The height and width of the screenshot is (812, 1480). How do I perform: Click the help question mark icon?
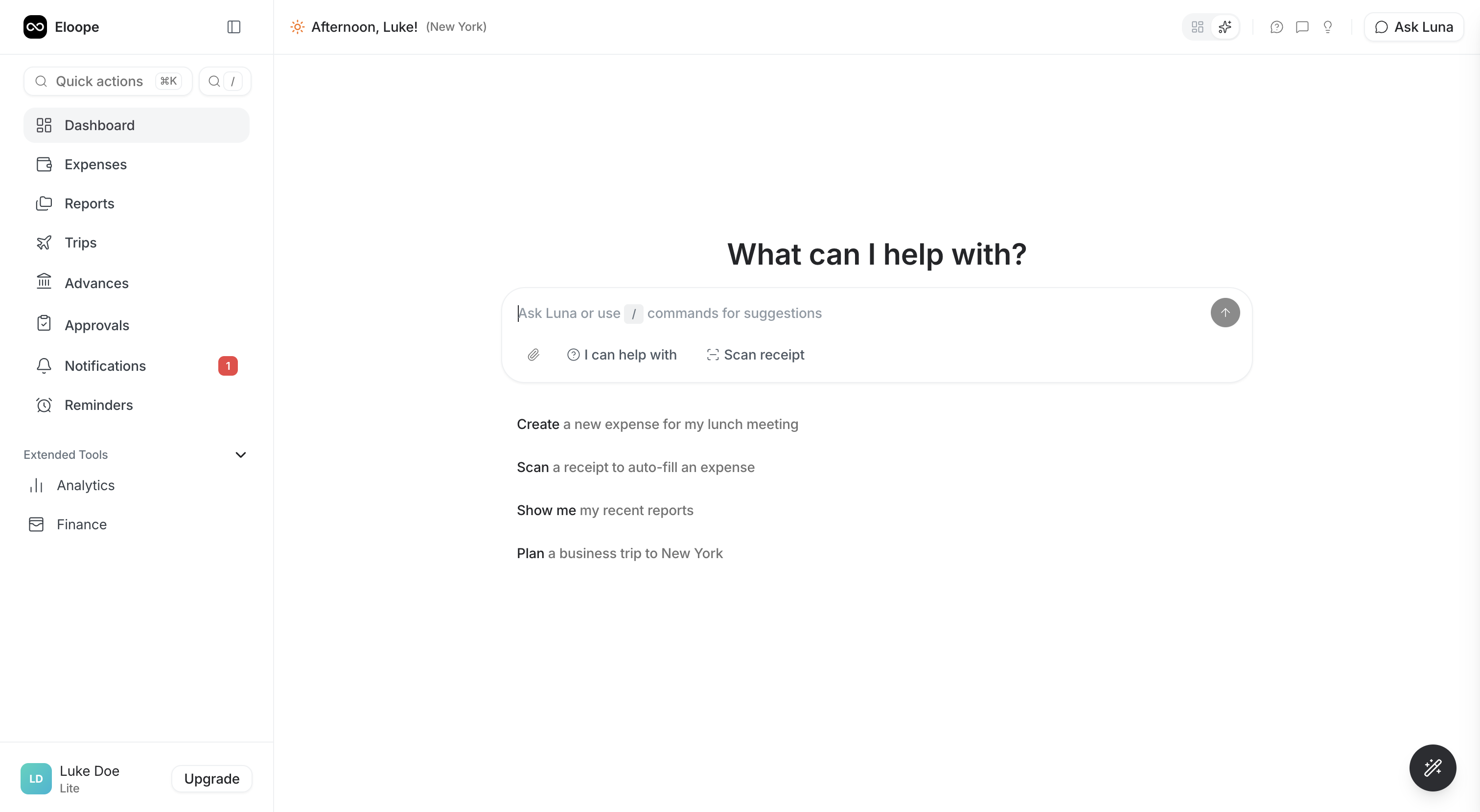coord(1276,27)
